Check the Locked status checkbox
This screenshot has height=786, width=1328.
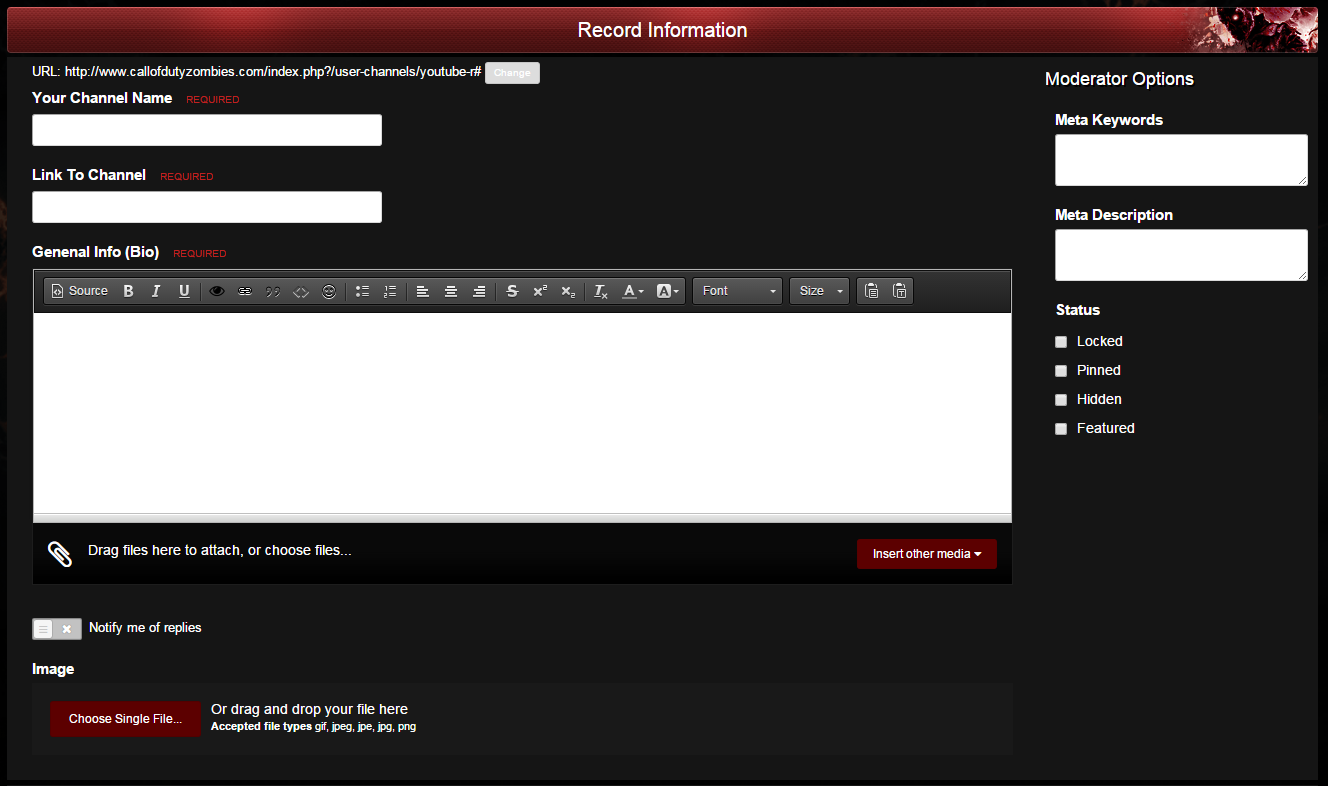coord(1061,342)
